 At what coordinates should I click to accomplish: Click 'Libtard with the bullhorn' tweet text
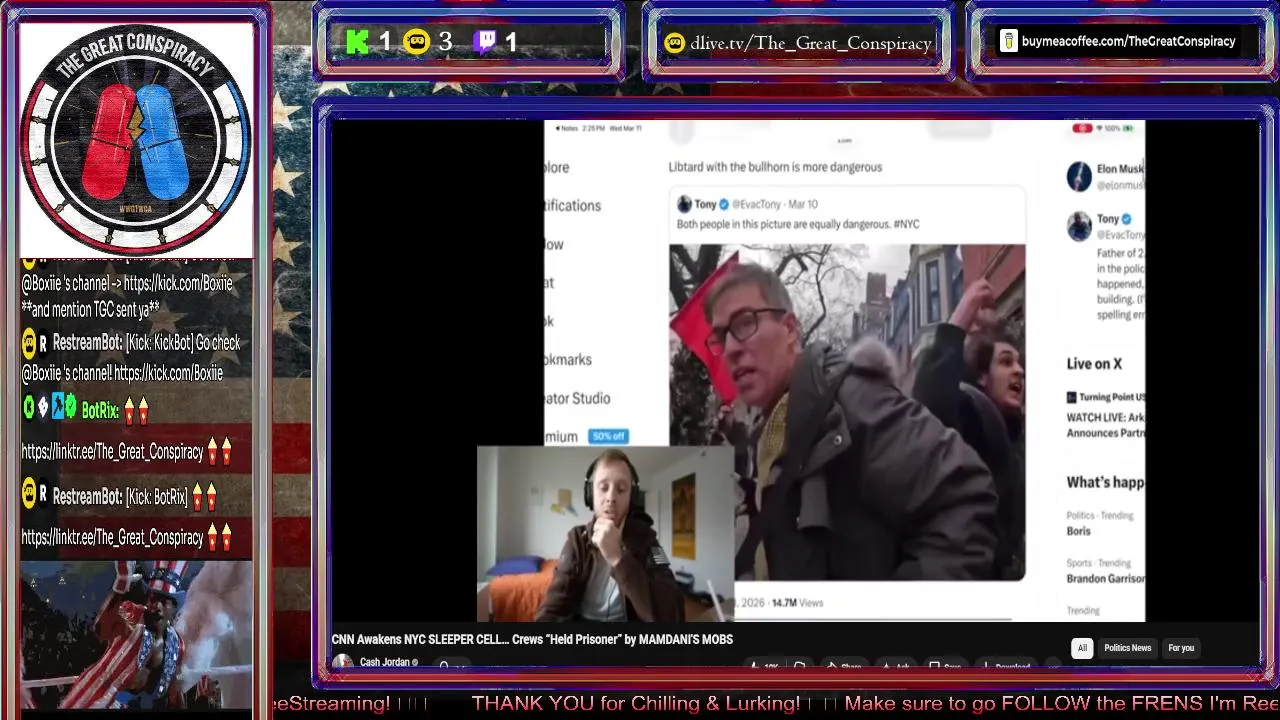[775, 167]
